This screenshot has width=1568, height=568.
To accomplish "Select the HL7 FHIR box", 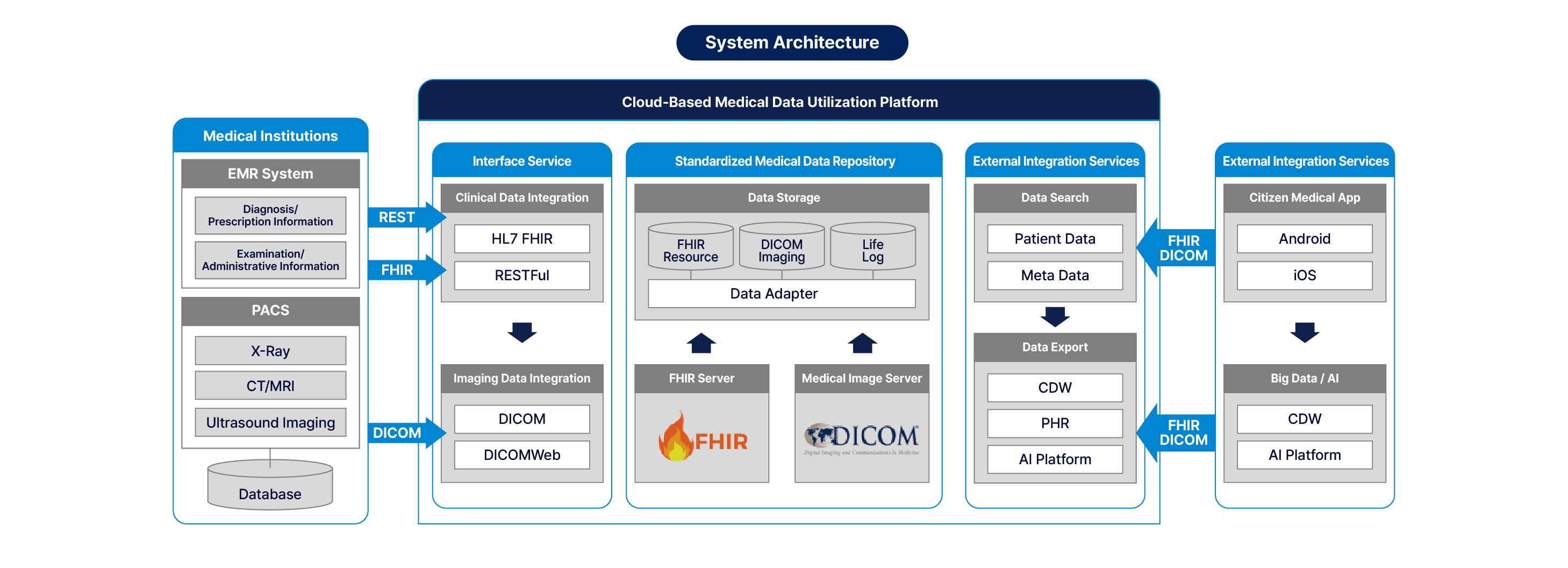I will coord(521,239).
